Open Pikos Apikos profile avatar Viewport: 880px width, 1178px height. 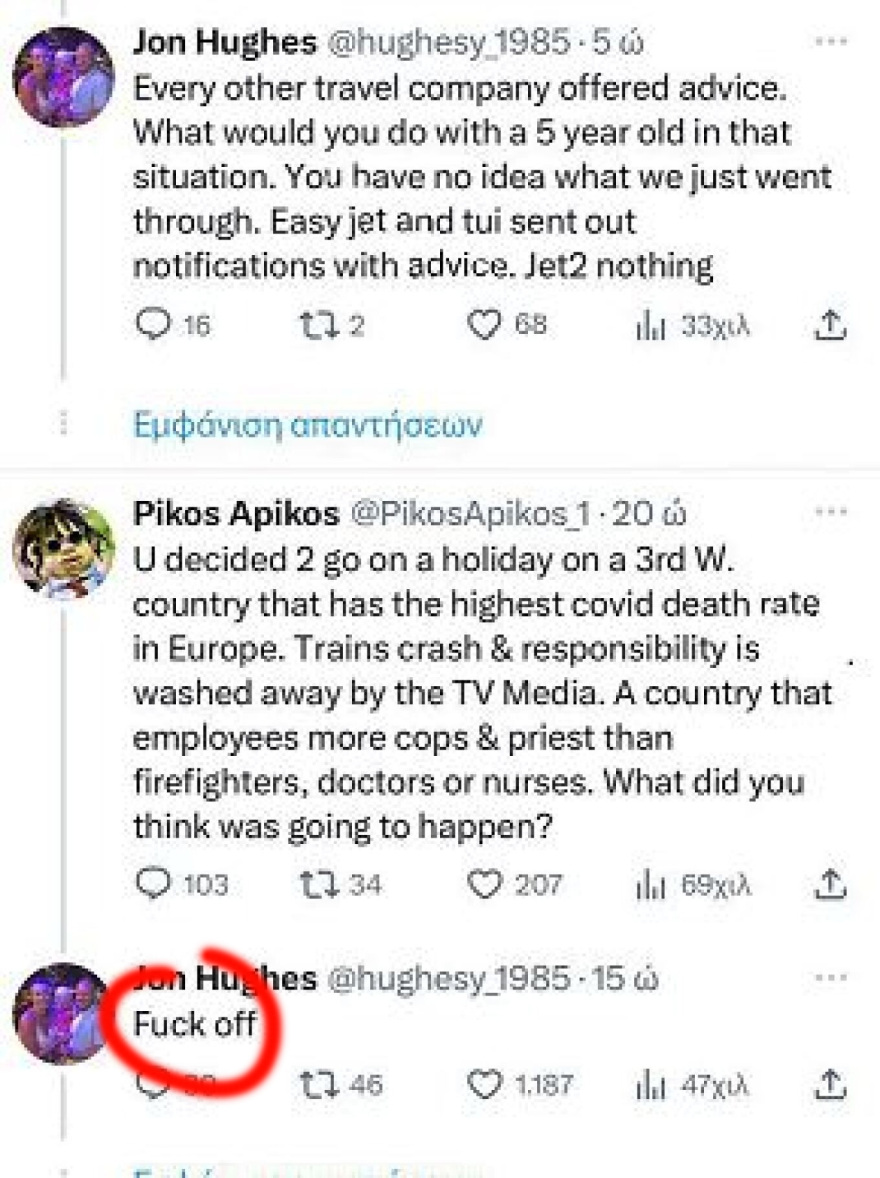coord(64,549)
